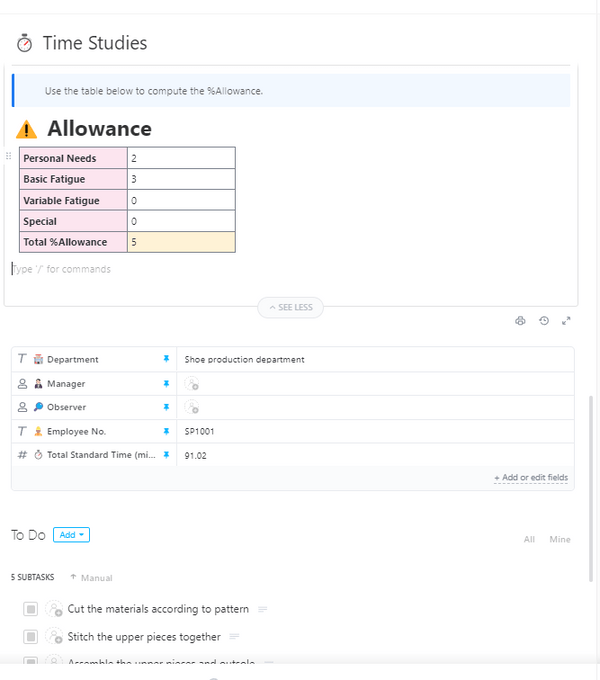Click the pin icon on Department field
This screenshot has width=600, height=680.
pos(166,359)
